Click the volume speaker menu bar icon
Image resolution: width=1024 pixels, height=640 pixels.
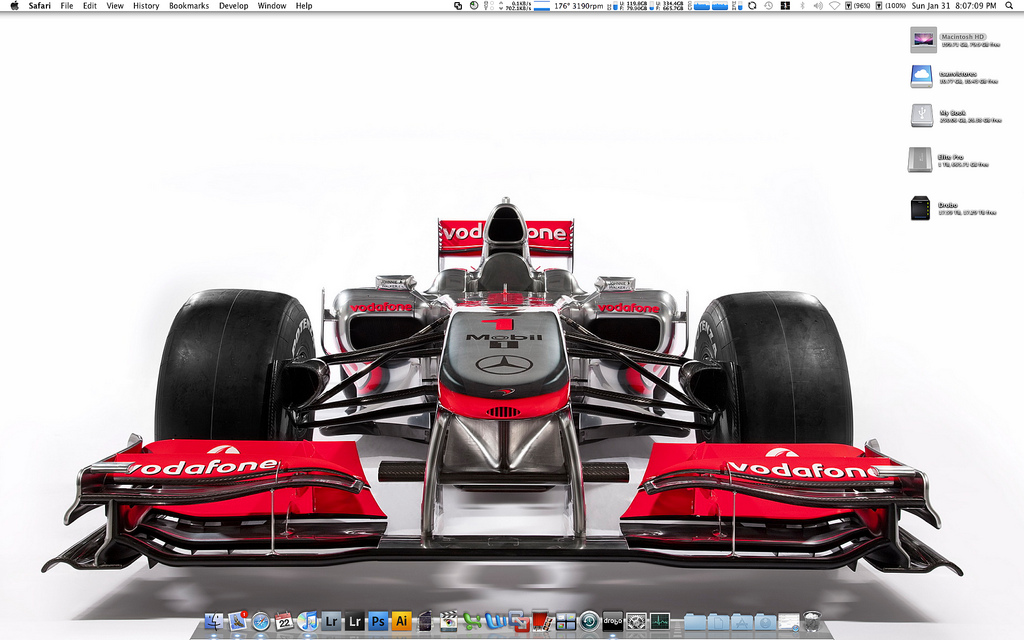818,6
